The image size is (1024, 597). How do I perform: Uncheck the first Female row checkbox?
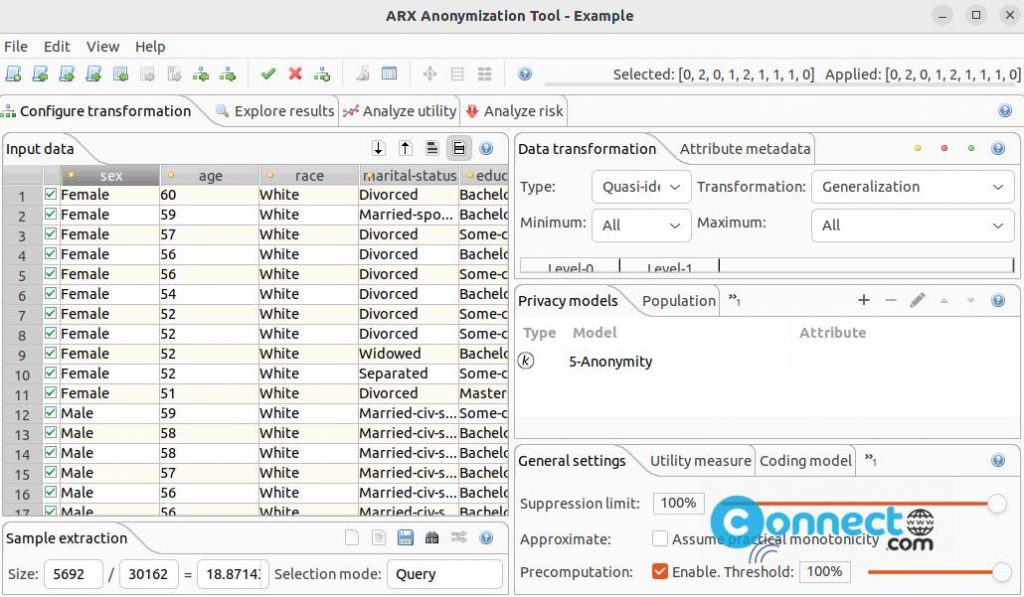click(x=48, y=194)
